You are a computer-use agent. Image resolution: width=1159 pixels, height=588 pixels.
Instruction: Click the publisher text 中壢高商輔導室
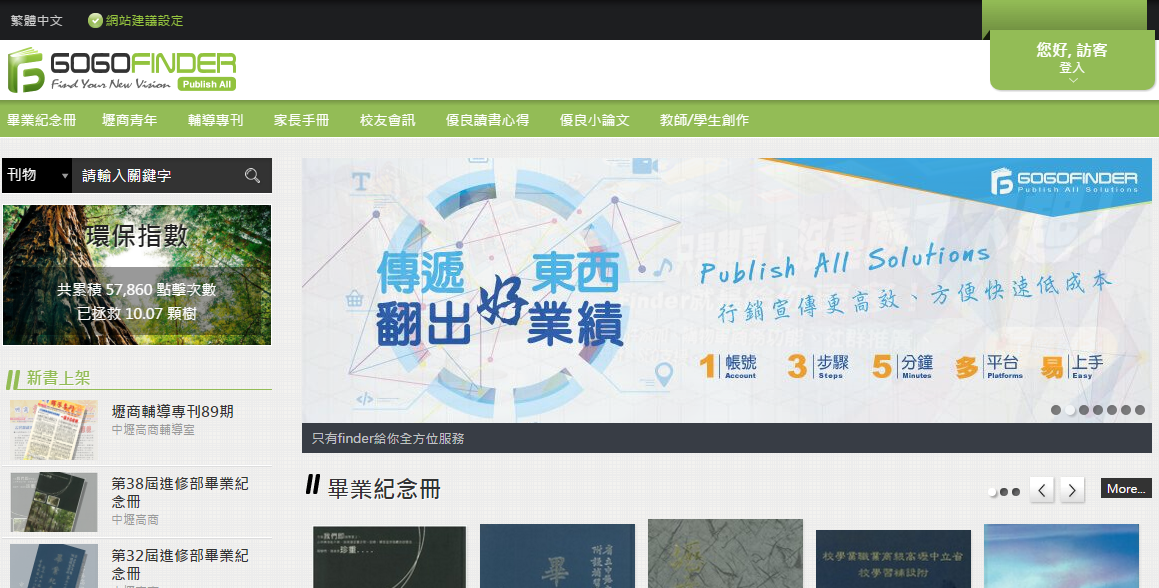(x=153, y=430)
